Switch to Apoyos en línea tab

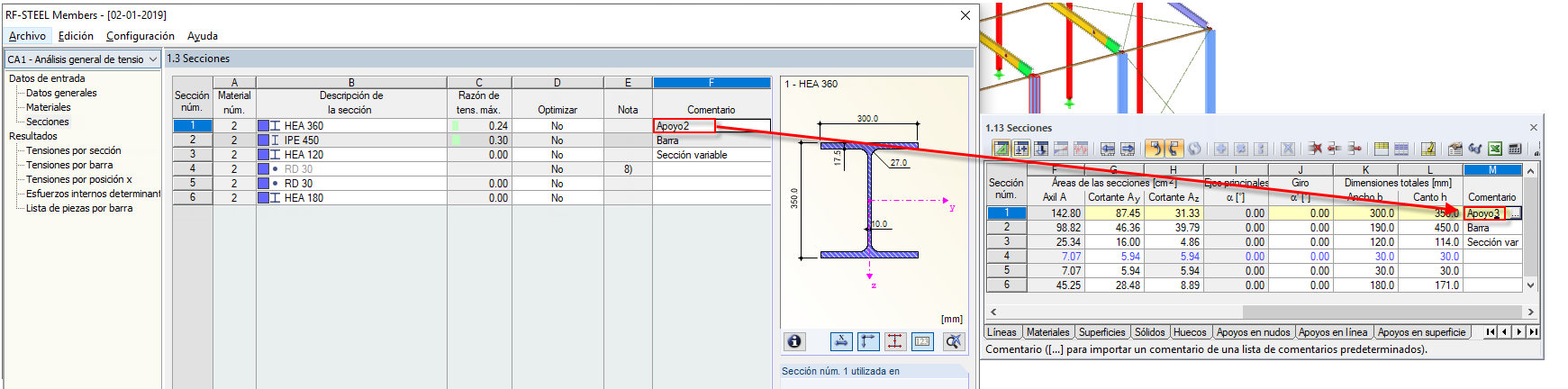(1333, 332)
